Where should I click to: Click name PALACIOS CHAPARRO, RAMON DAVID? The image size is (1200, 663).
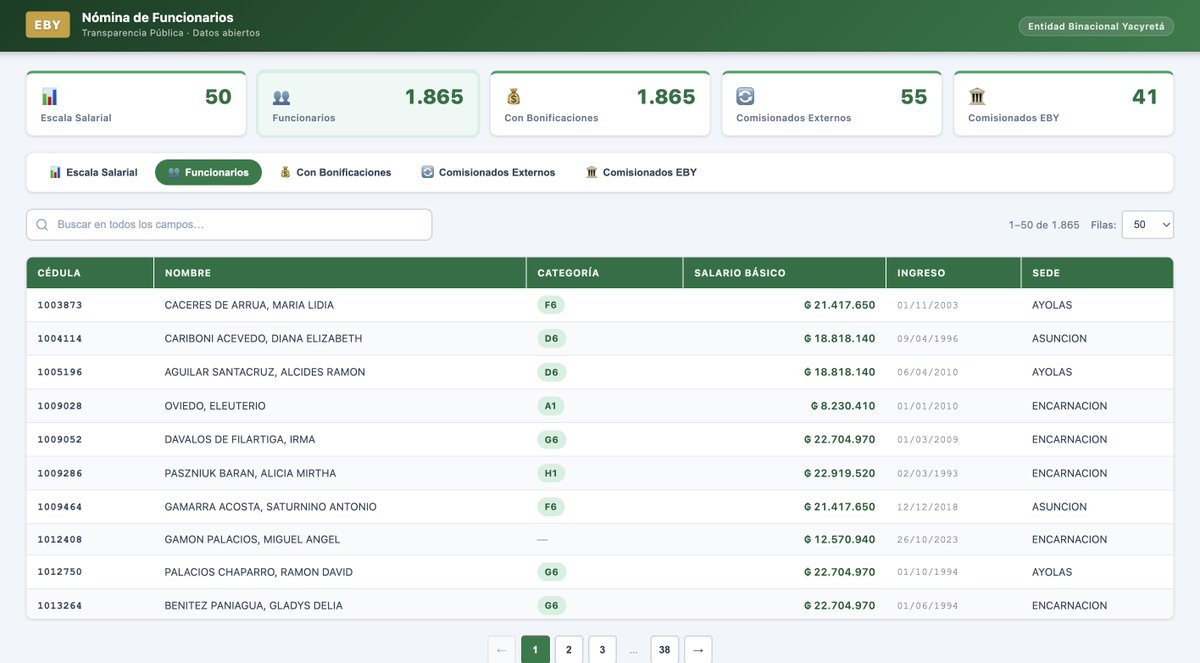point(258,572)
